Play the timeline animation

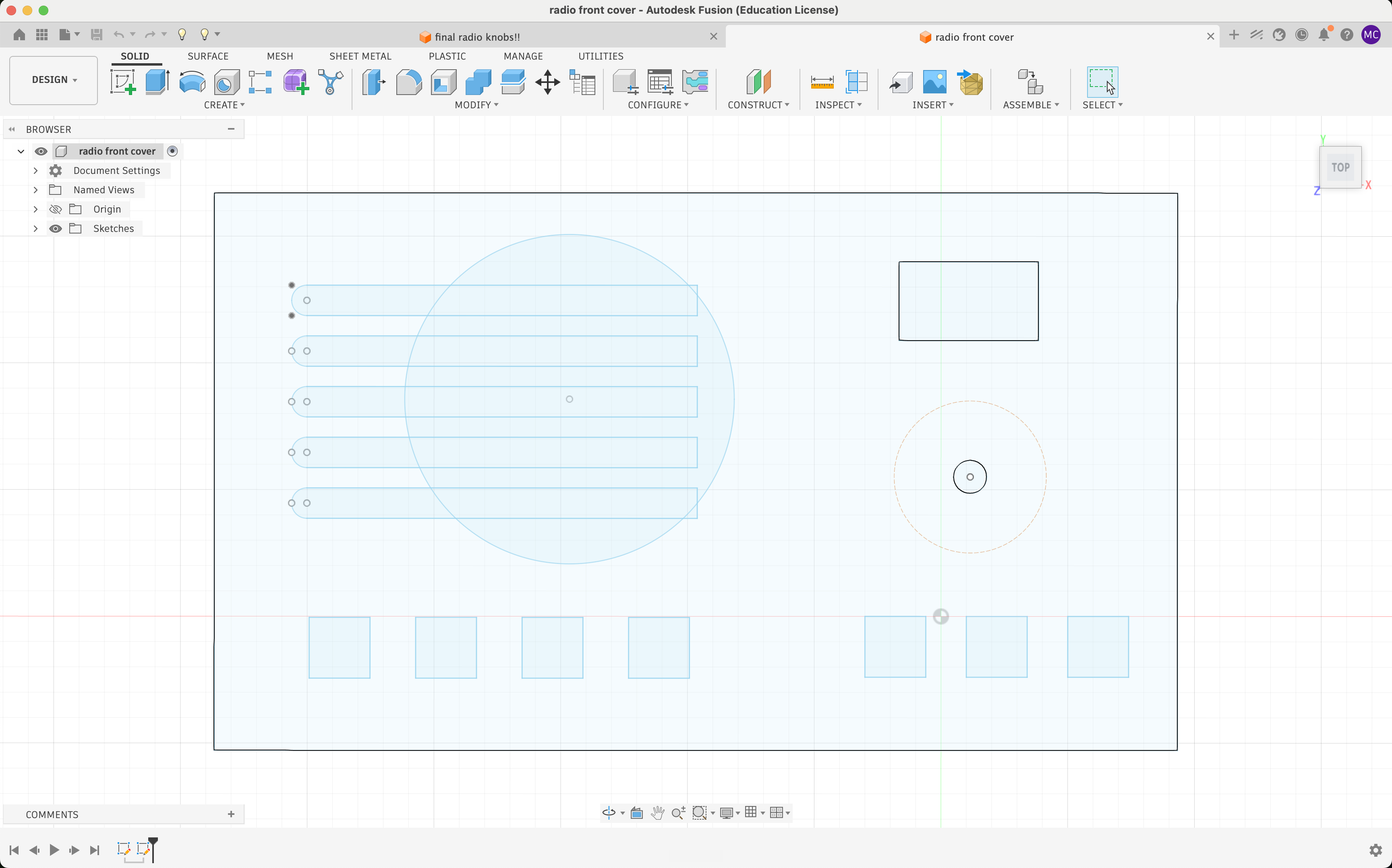coord(54,850)
